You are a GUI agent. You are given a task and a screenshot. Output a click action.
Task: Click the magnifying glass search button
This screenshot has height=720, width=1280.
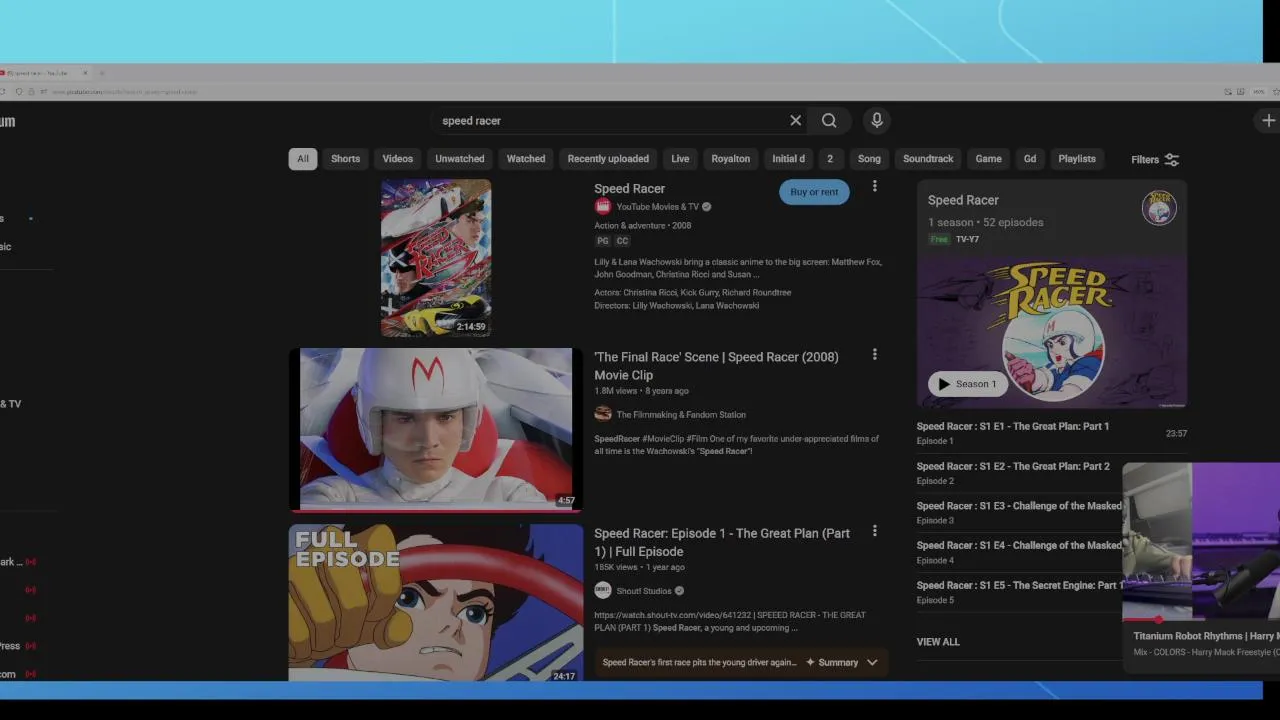coord(829,121)
